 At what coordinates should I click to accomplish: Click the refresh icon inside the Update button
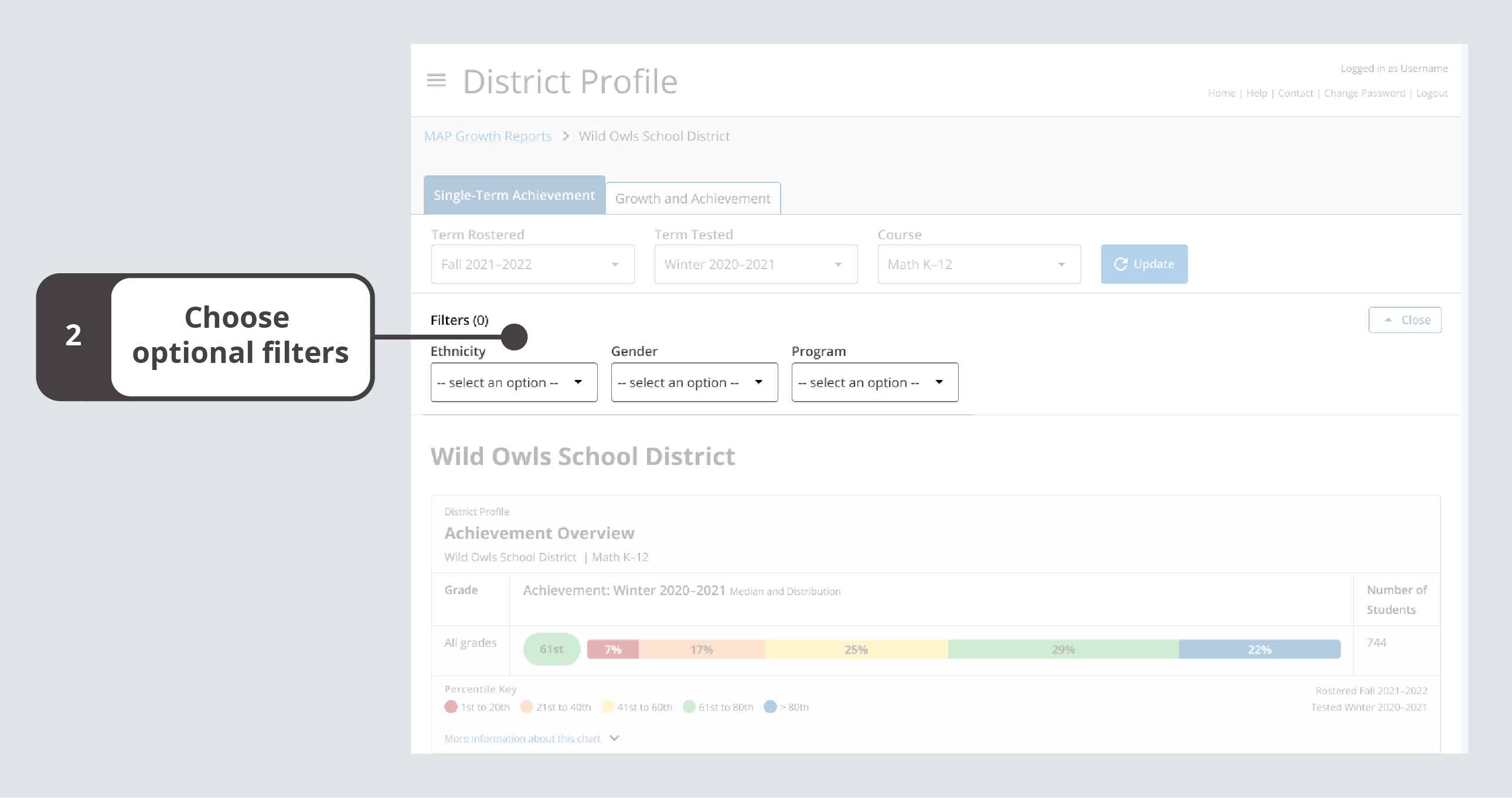coord(1121,264)
